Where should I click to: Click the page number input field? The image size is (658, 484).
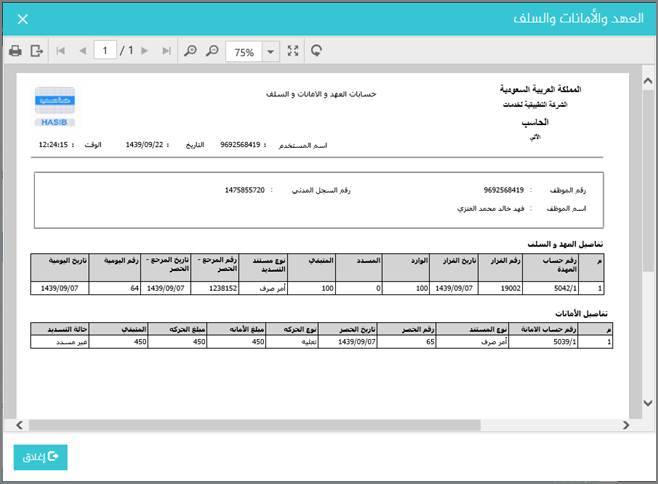coord(105,51)
